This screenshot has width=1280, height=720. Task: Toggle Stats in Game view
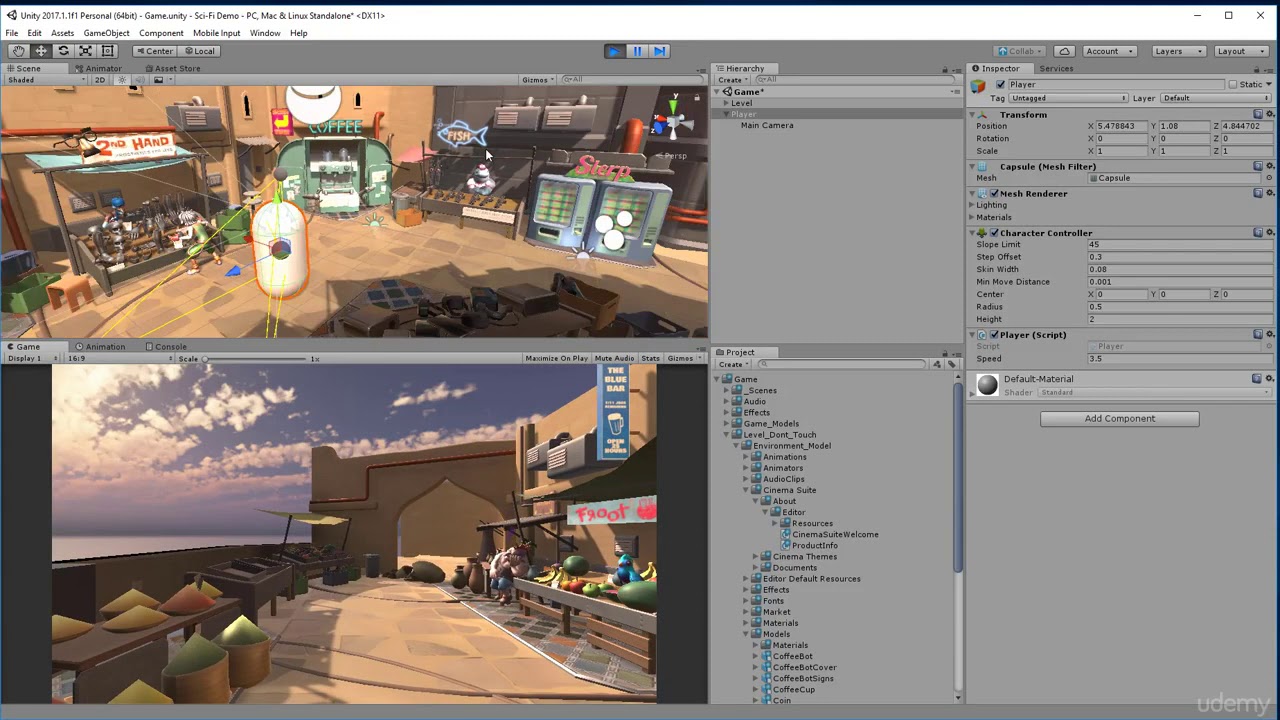[x=650, y=358]
